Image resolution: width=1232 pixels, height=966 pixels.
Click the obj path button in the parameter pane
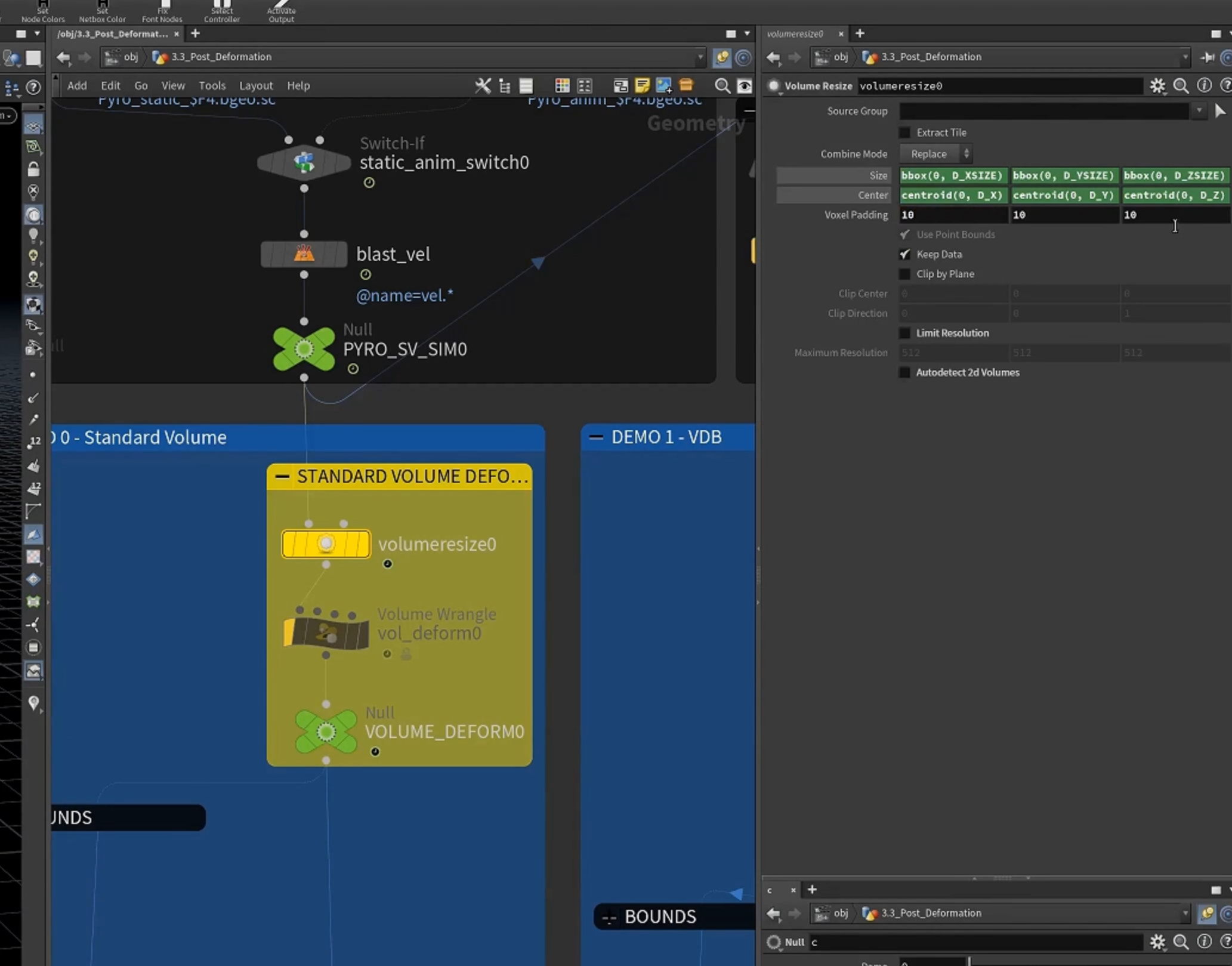[833, 57]
